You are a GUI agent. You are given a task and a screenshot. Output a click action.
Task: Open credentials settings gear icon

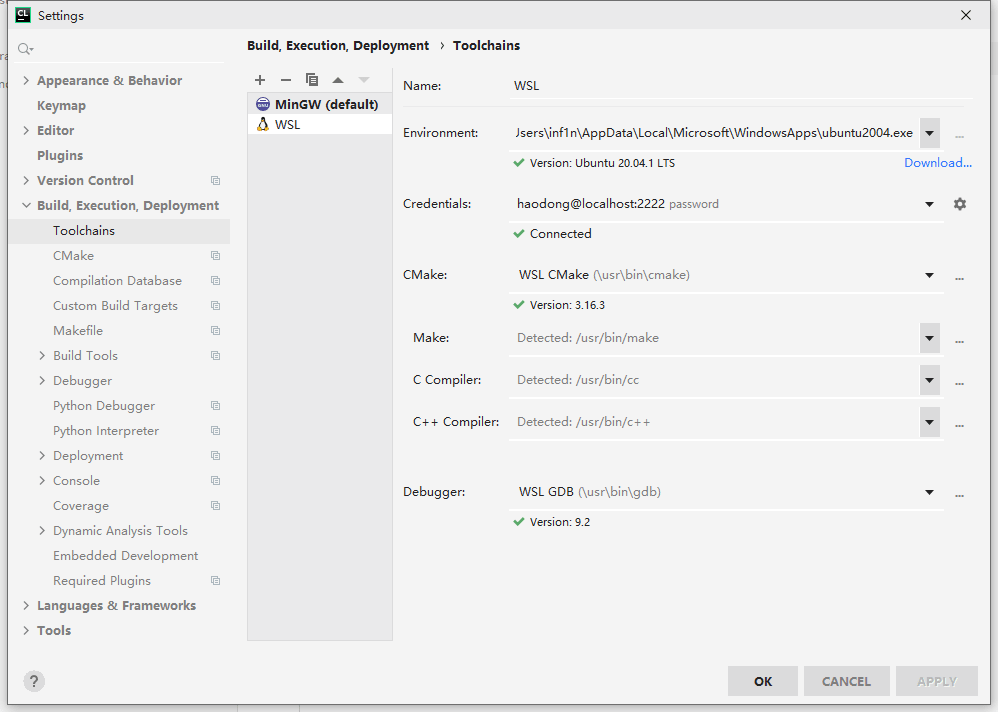960,204
